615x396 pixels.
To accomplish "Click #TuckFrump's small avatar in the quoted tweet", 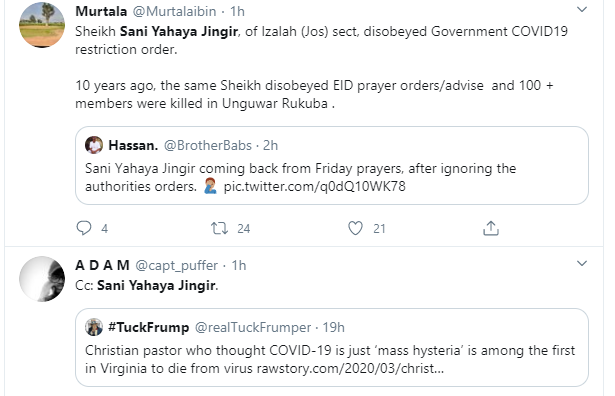I will [x=94, y=327].
